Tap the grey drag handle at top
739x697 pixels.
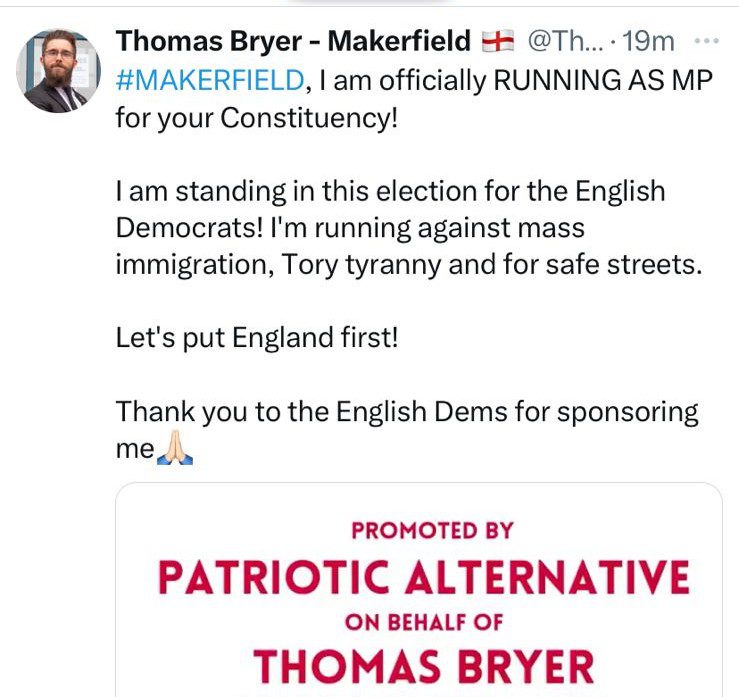pos(368,3)
